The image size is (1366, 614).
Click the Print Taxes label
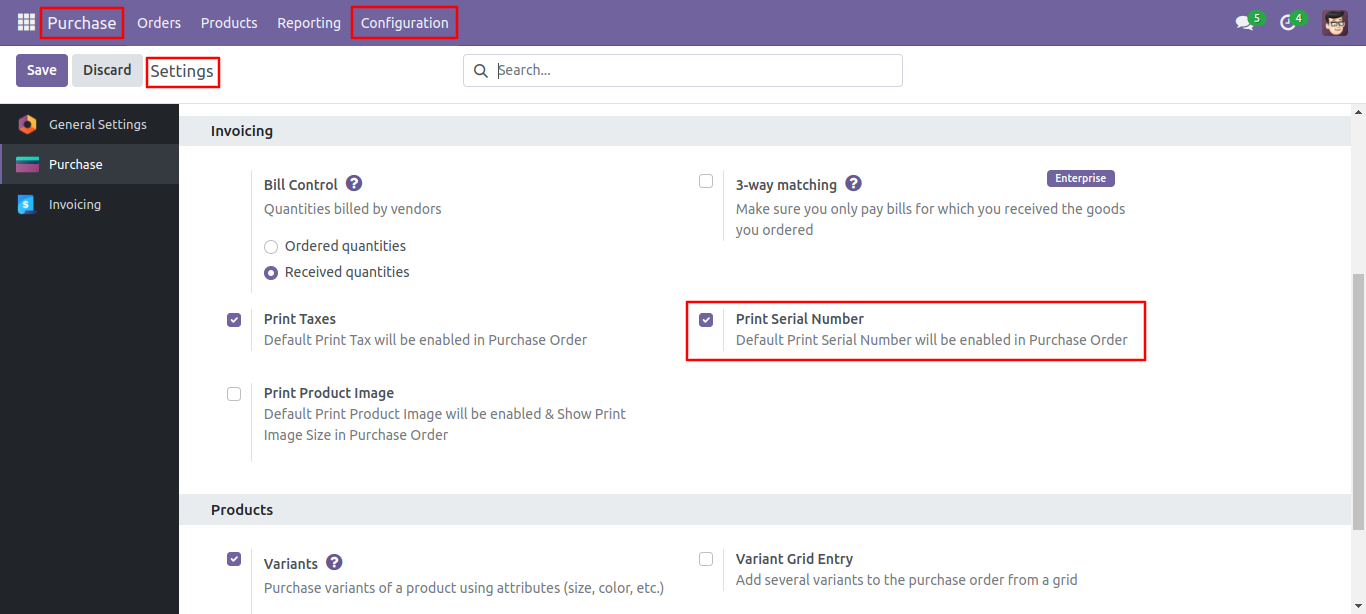coord(300,319)
